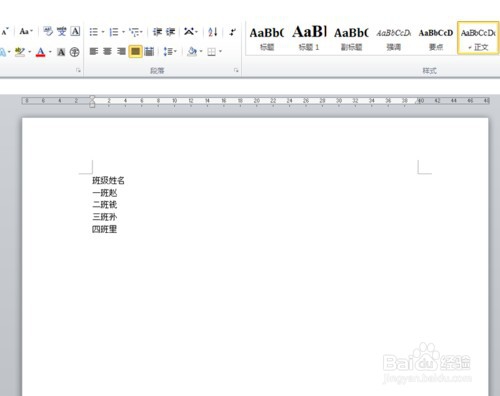Apply the 强调 emphasis style
Image resolution: width=500 pixels, height=396 pixels.
394,38
